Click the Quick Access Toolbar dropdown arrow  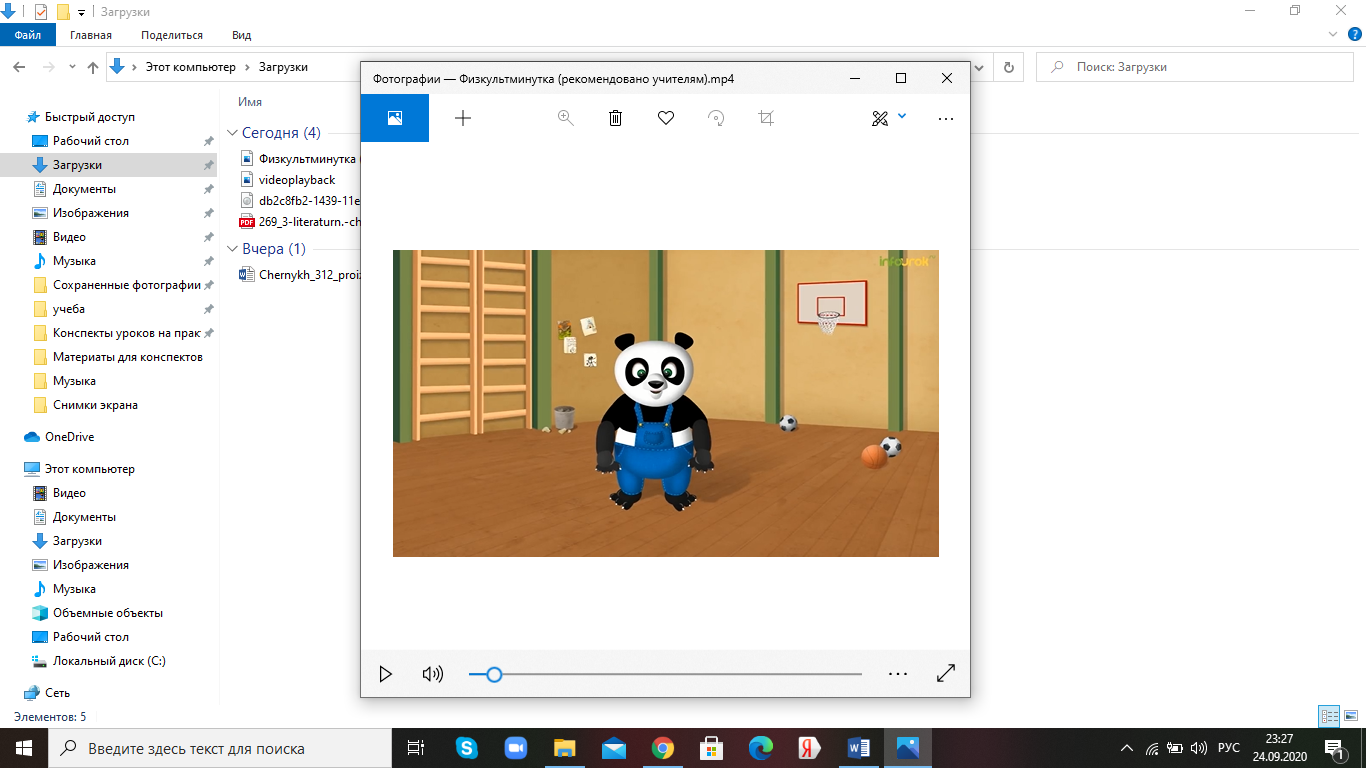[x=81, y=12]
